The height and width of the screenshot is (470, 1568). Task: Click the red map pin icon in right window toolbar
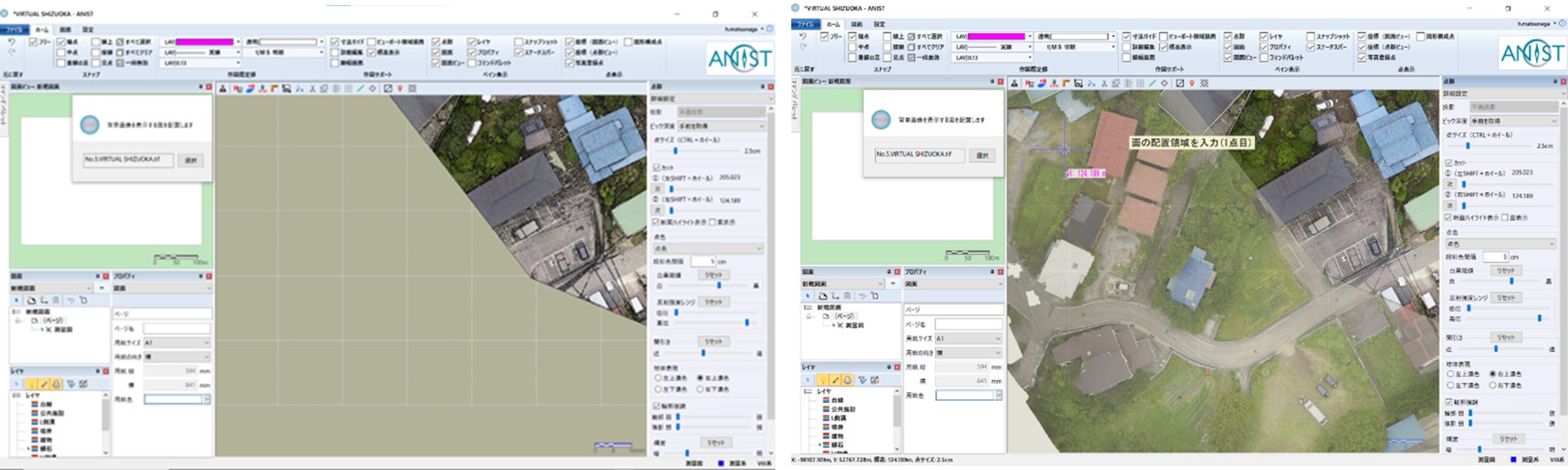[x=1192, y=83]
